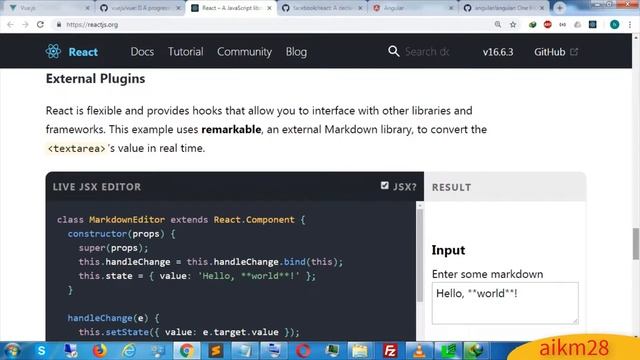Open FileZilla from the taskbar
The image size is (640, 360).
tap(390, 351)
